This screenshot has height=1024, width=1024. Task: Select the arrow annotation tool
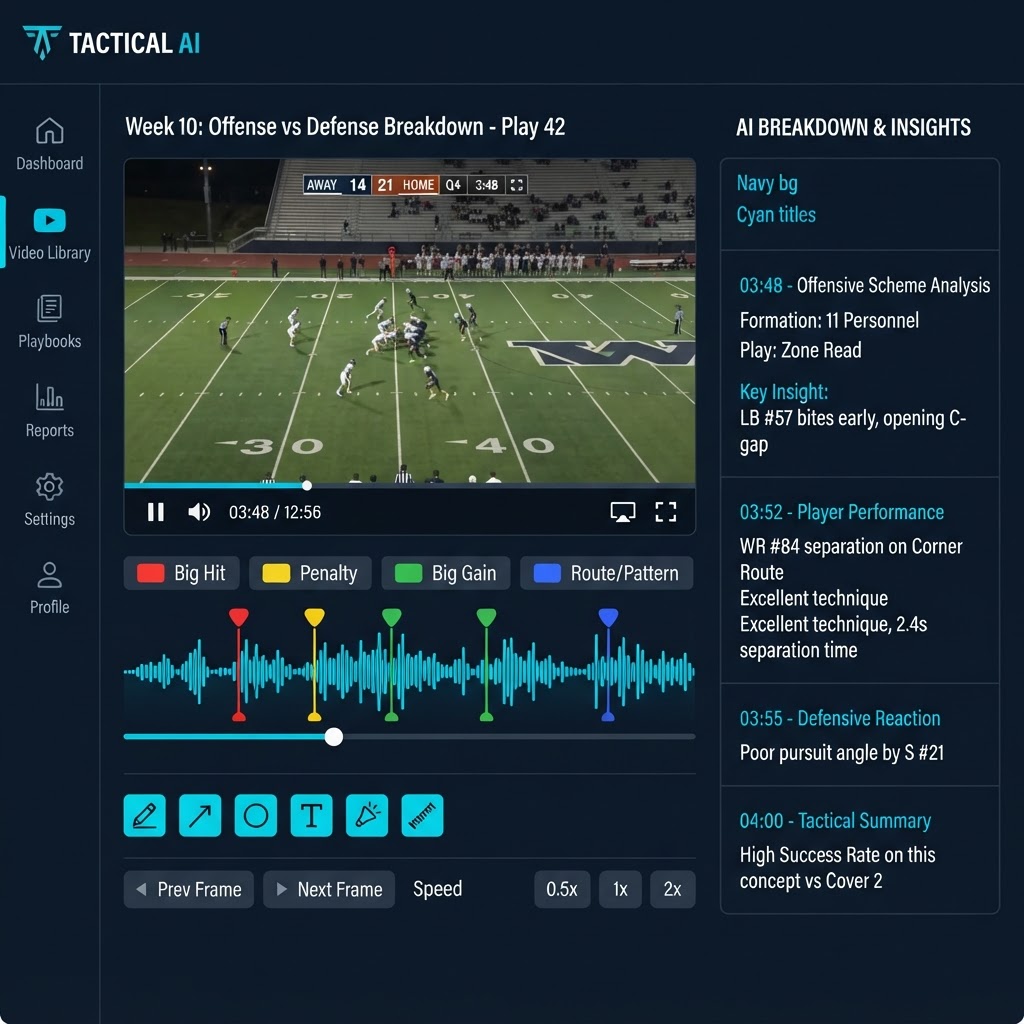pyautogui.click(x=200, y=815)
